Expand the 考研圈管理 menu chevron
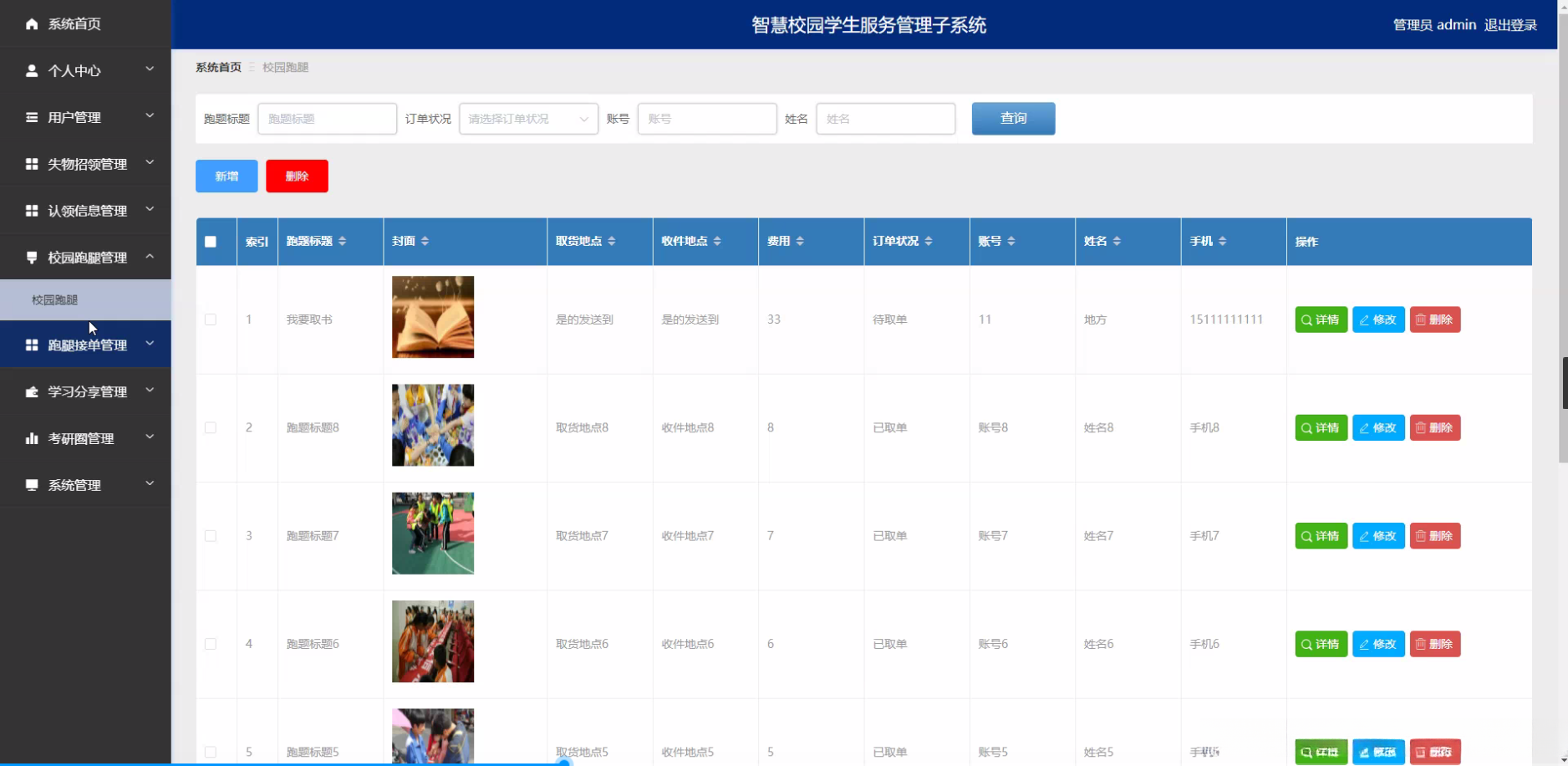 150,437
